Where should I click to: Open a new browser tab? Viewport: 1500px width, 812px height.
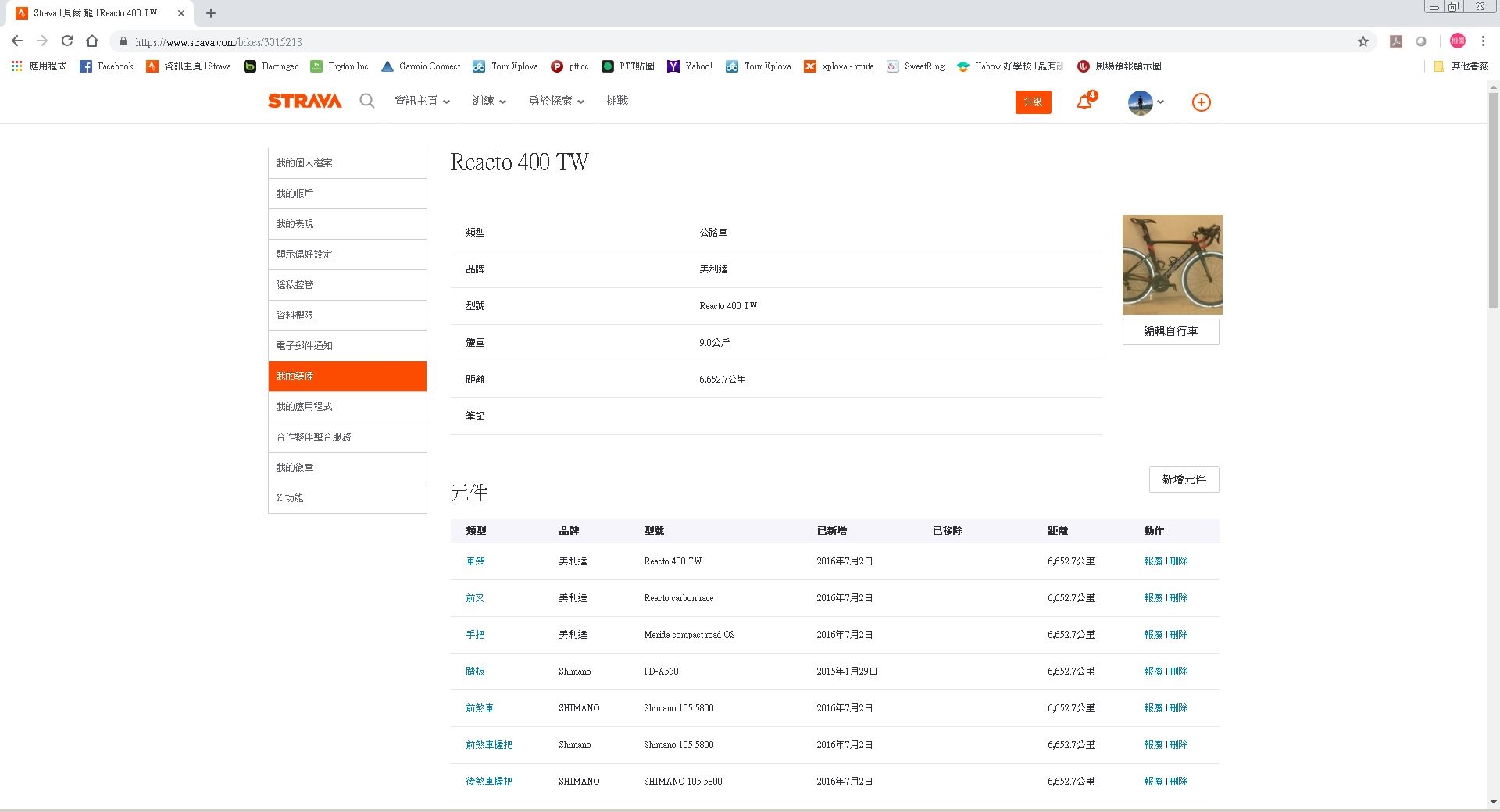coord(211,13)
